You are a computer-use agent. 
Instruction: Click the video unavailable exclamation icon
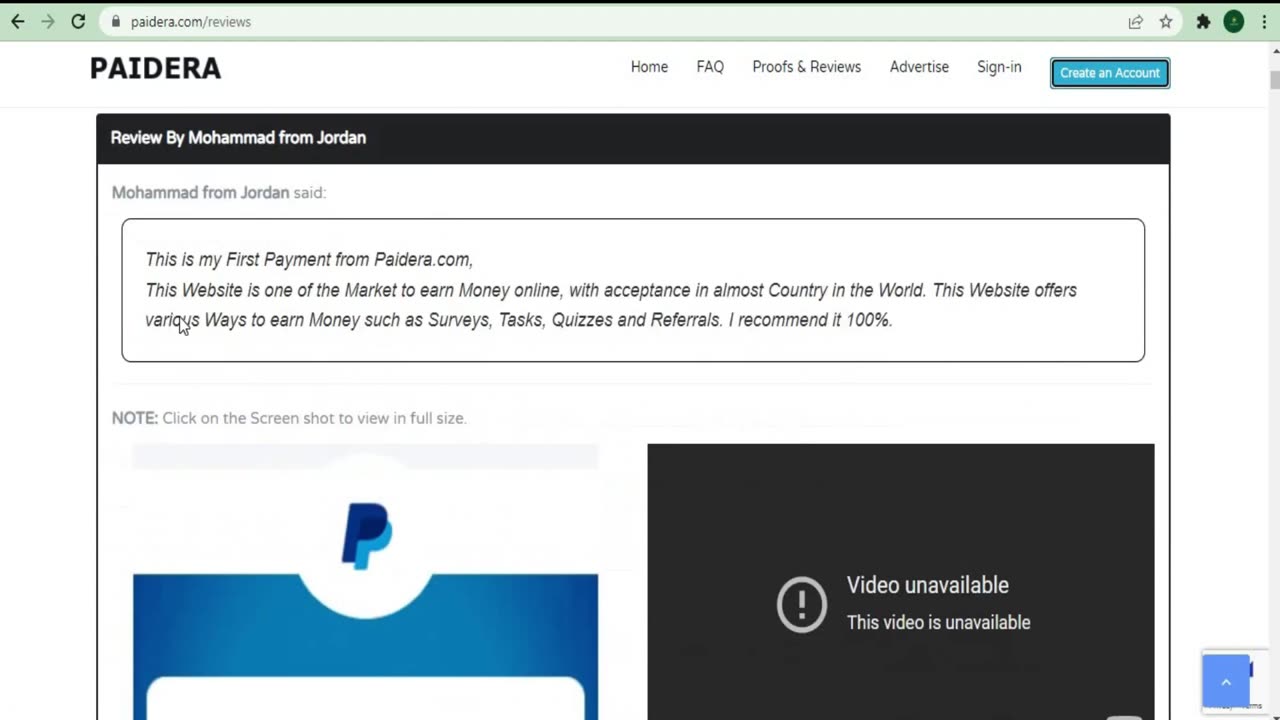[x=802, y=604]
